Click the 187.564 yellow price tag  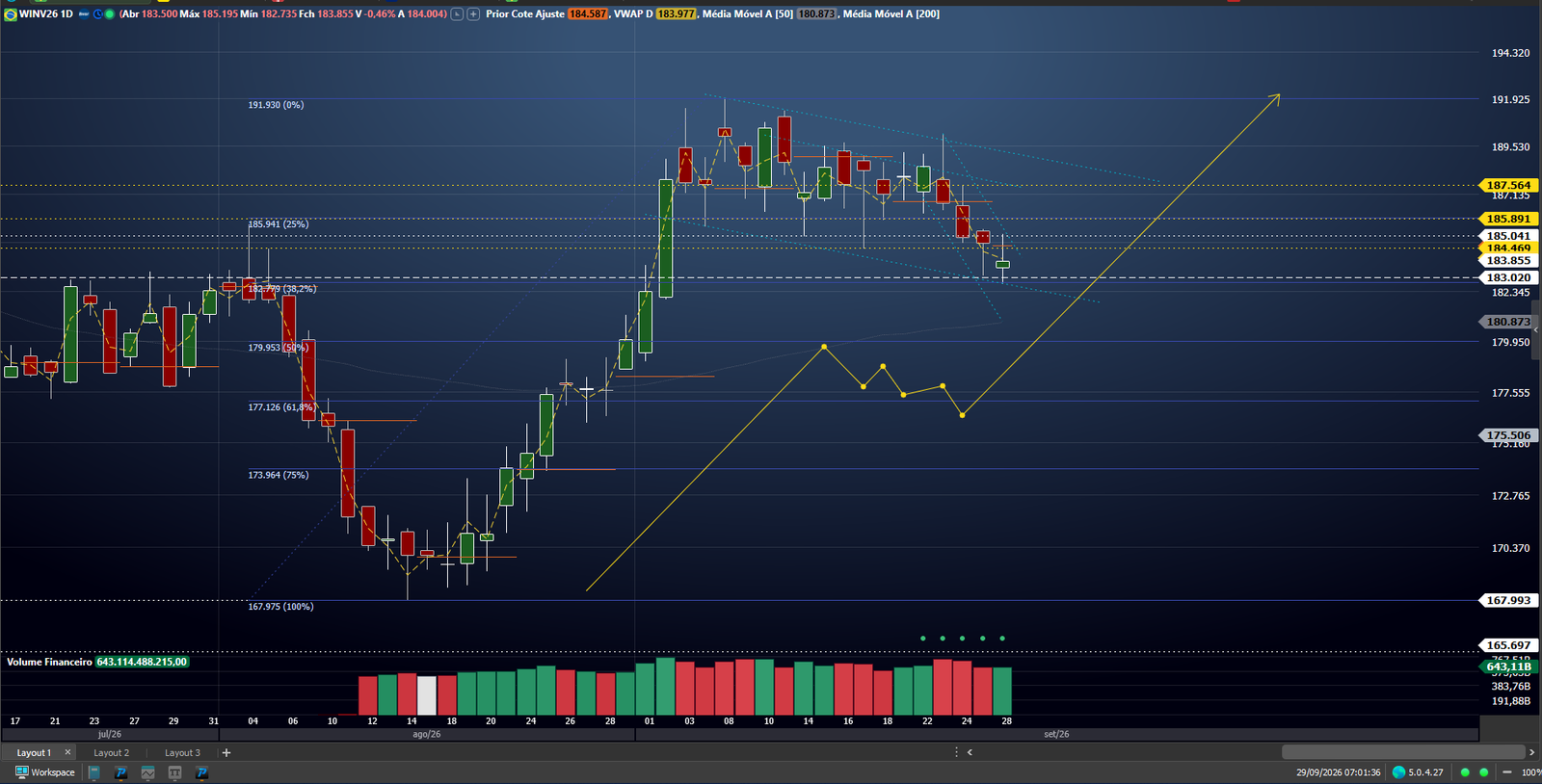point(1507,185)
